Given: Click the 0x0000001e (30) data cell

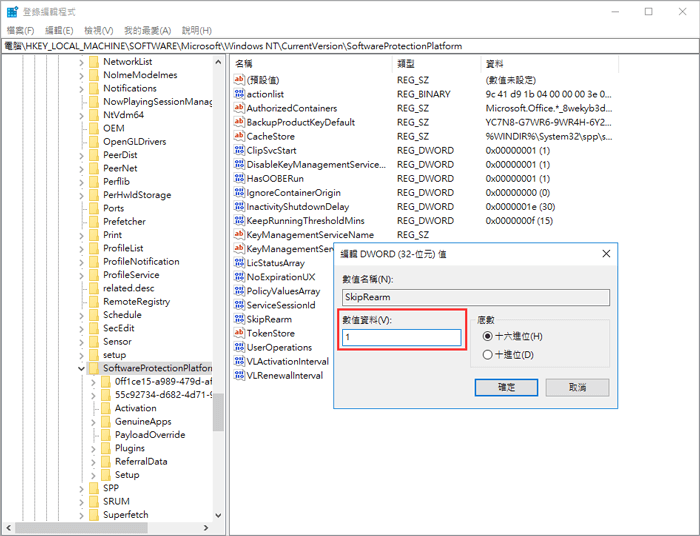Looking at the screenshot, I should 520,207.
